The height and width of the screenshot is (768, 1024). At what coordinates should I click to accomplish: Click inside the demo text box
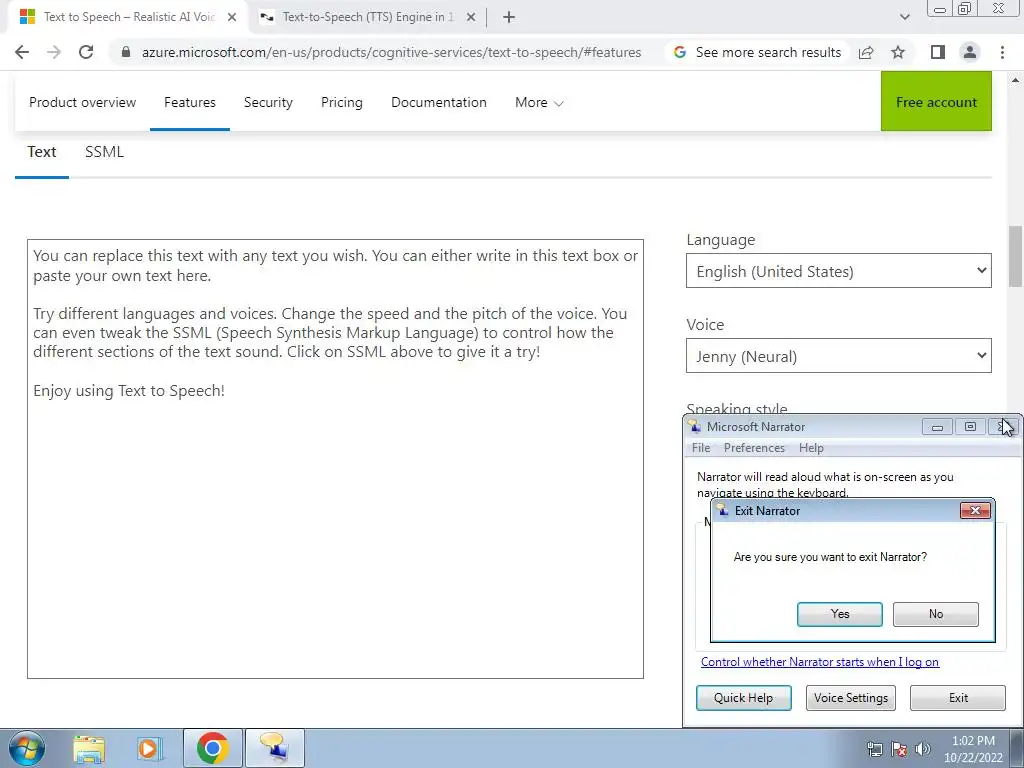pos(335,458)
